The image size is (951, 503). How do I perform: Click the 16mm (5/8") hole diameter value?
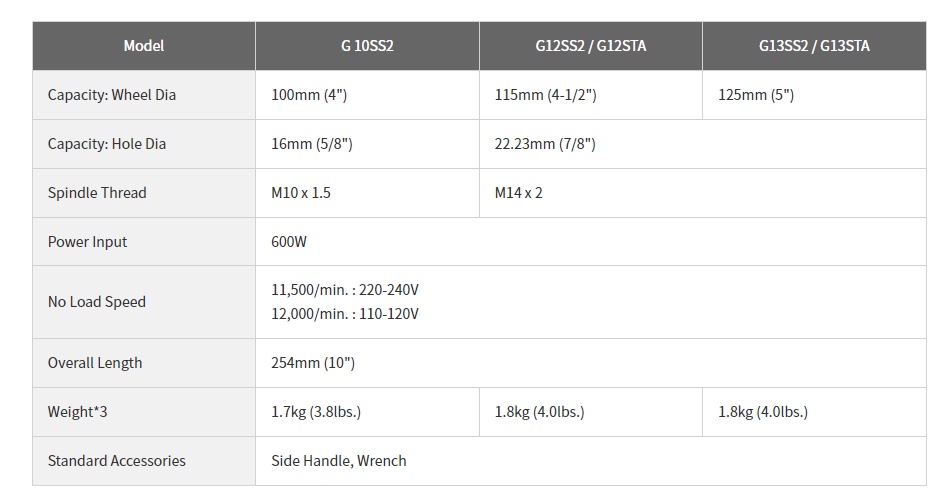[312, 144]
